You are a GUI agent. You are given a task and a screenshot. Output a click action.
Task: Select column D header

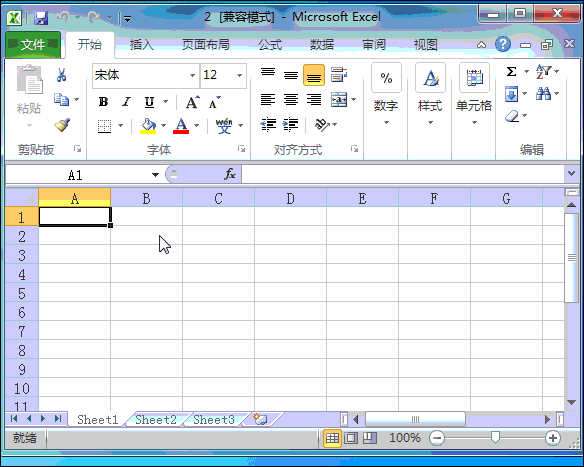291,198
